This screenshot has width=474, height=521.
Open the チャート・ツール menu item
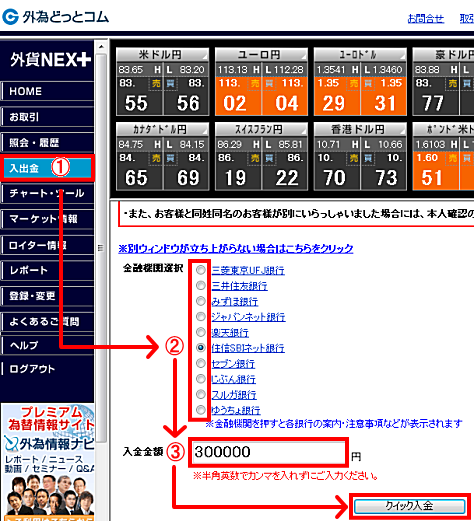[47, 193]
